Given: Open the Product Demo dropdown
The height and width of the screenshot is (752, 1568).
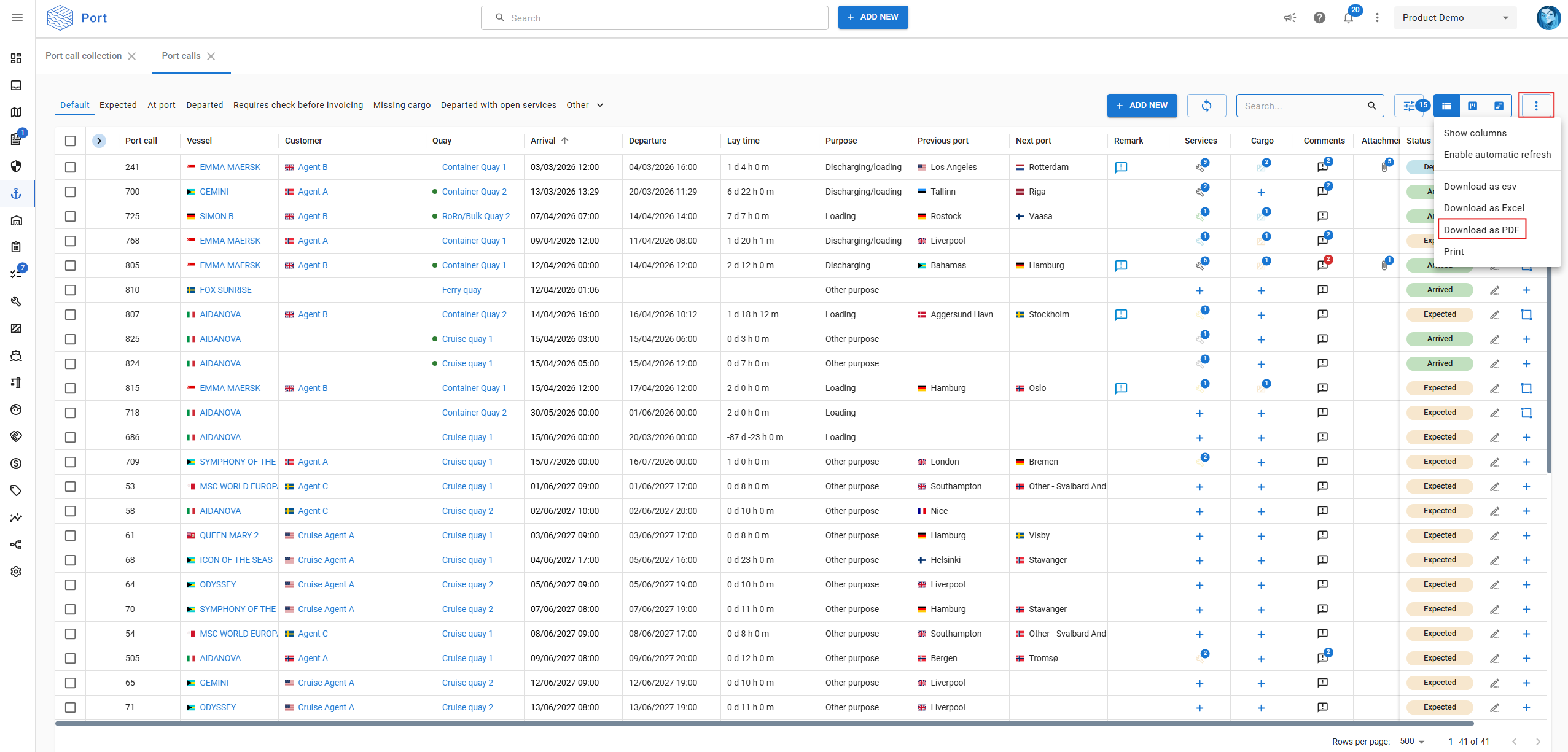Looking at the screenshot, I should point(1454,18).
